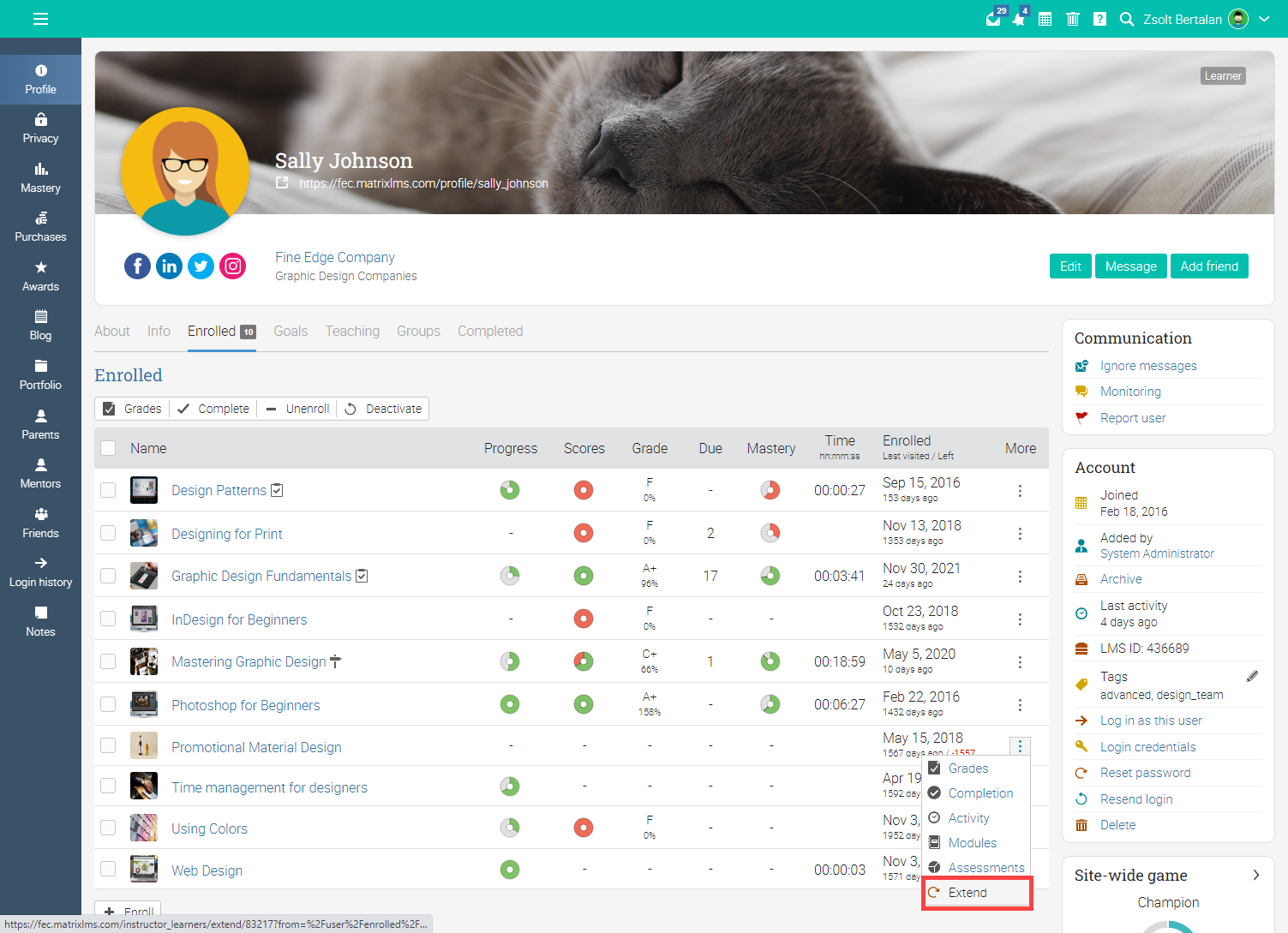Screen dimensions: 1288x933
Task: Select Completion in the More menu
Action: [977, 793]
